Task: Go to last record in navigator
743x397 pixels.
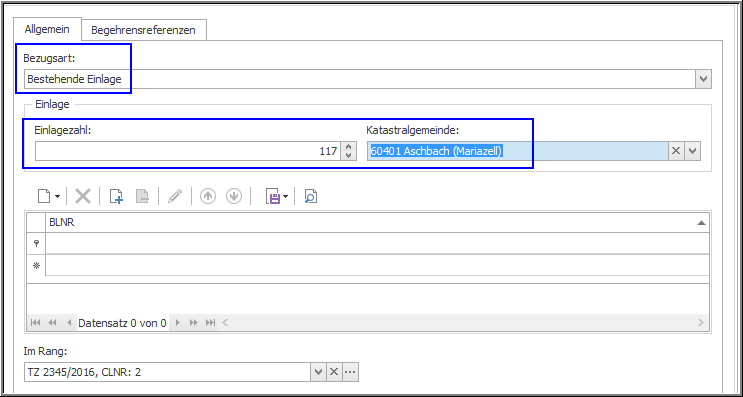Action: [210, 323]
